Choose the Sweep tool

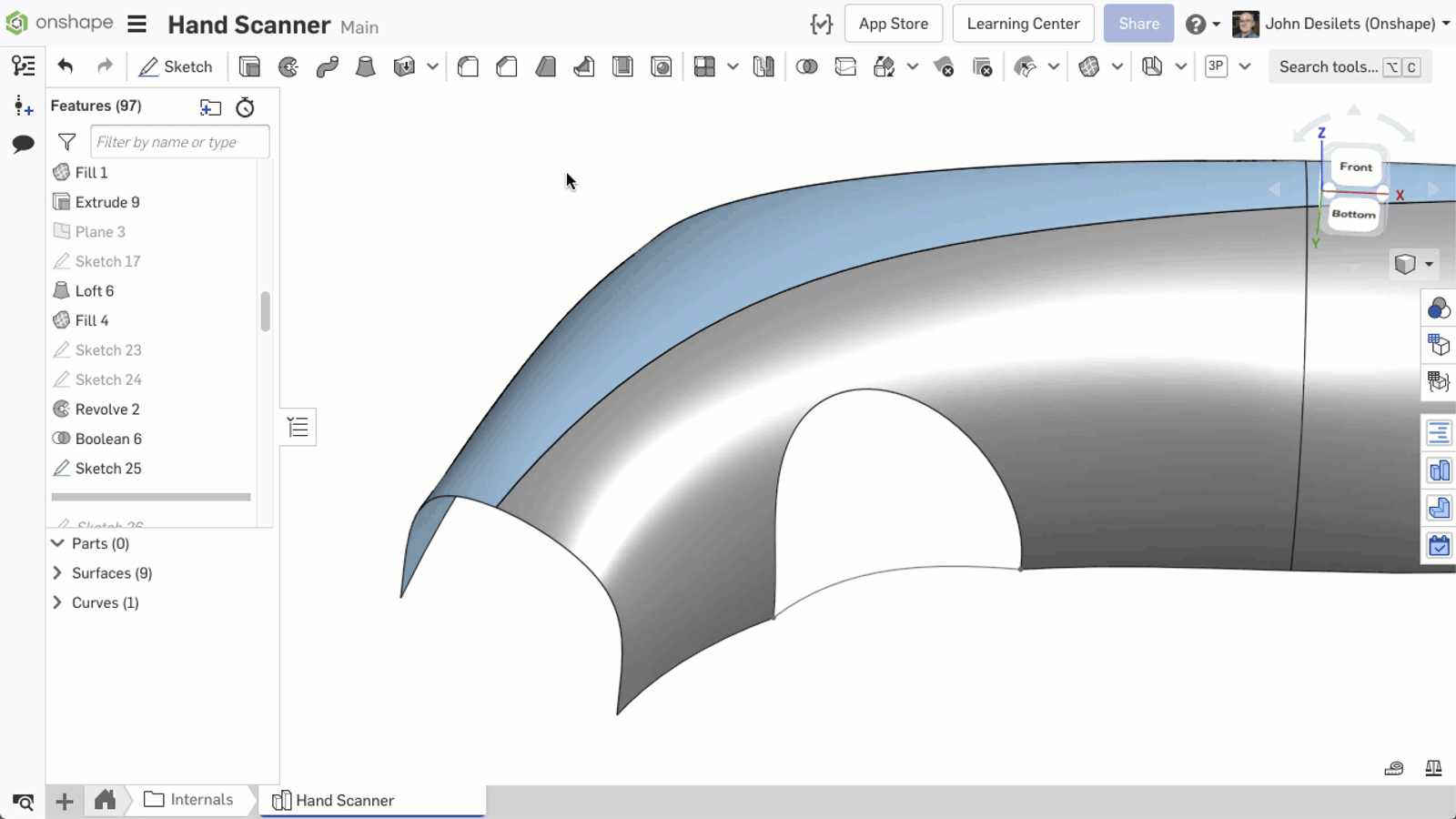point(327,66)
